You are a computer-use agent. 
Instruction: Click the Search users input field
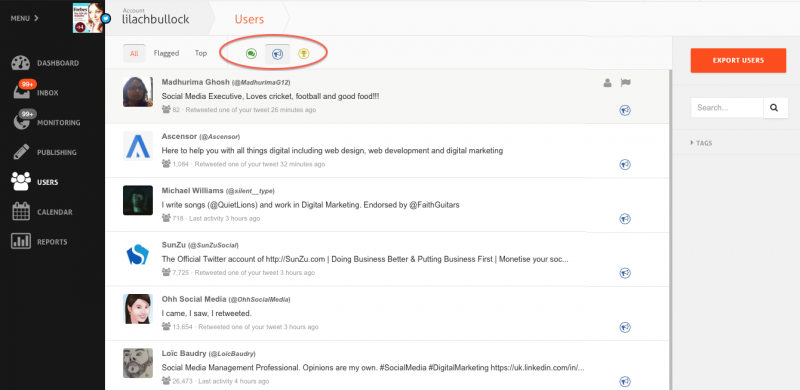pos(727,108)
